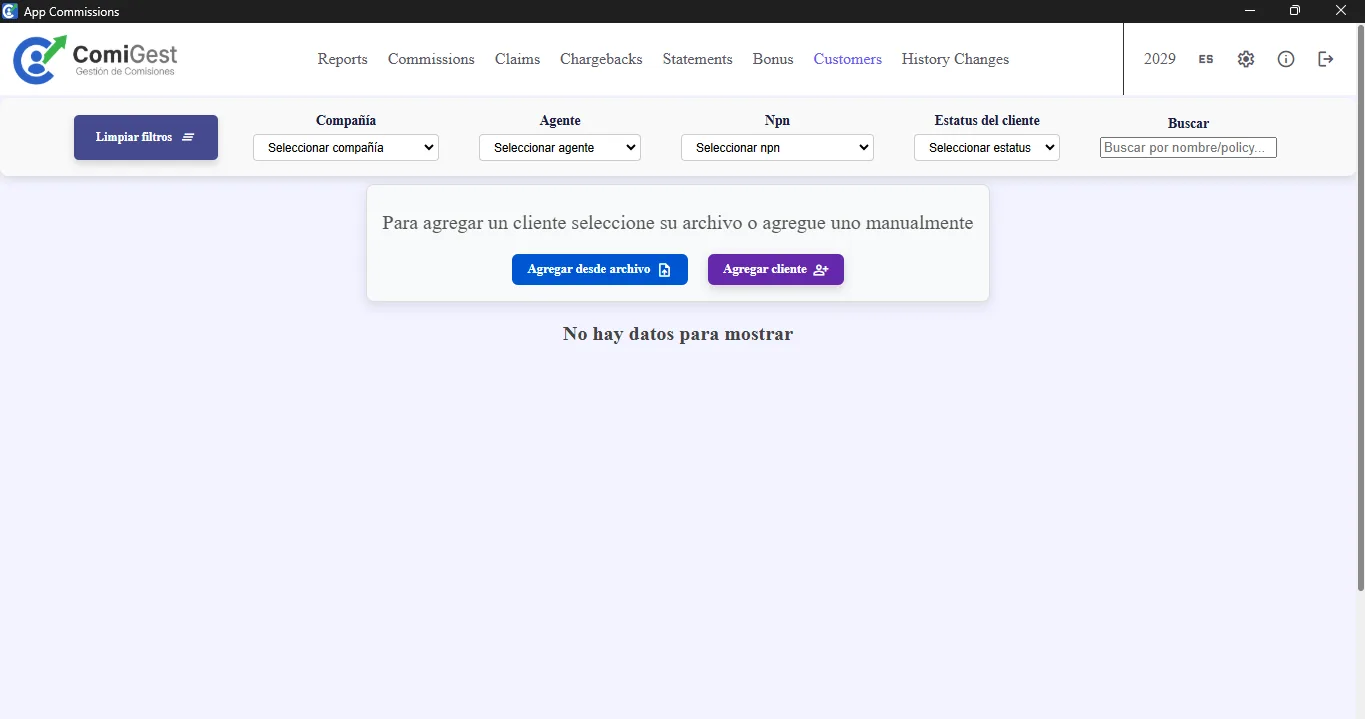Click the info circle icon

(1286, 59)
